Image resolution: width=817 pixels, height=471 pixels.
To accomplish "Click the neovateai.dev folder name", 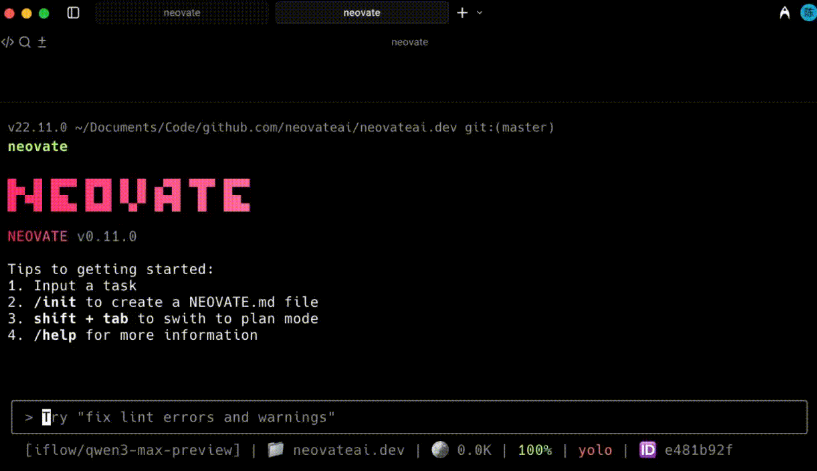I will (x=349, y=450).
